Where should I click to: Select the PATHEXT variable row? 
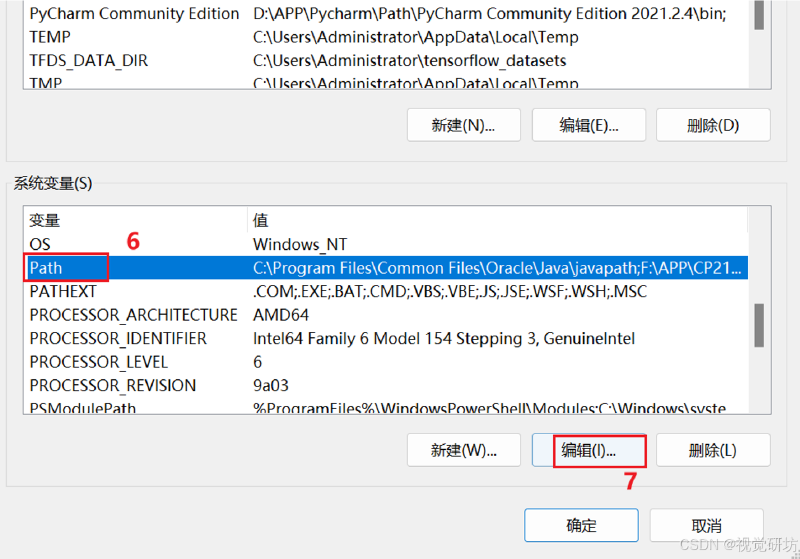point(386,291)
